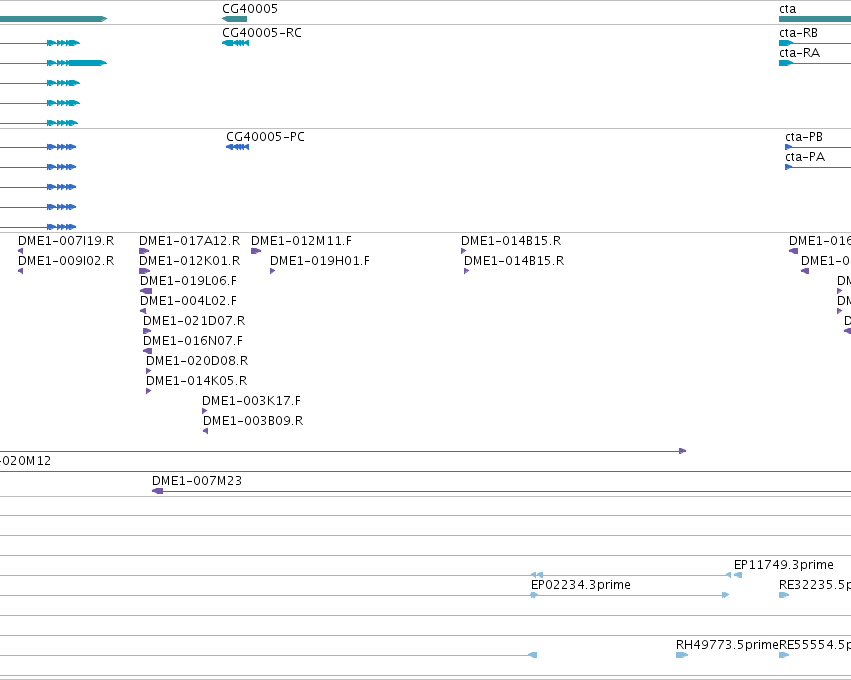
Task: Select the RE32235.5prime arrow glyph
Action: 784,595
